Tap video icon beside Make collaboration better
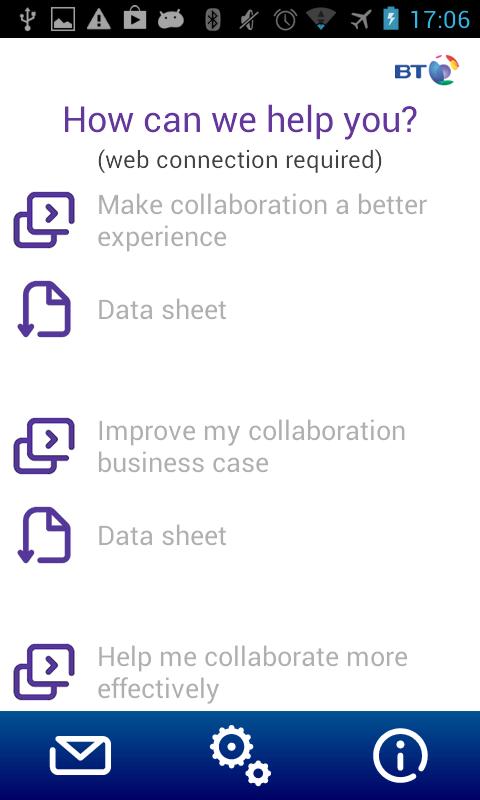This screenshot has width=480, height=800. [x=44, y=220]
